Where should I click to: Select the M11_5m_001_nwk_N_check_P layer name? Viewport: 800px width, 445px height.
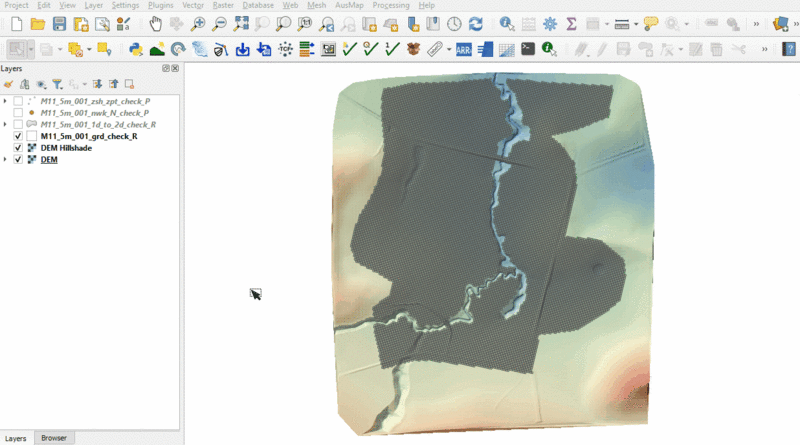(95, 113)
